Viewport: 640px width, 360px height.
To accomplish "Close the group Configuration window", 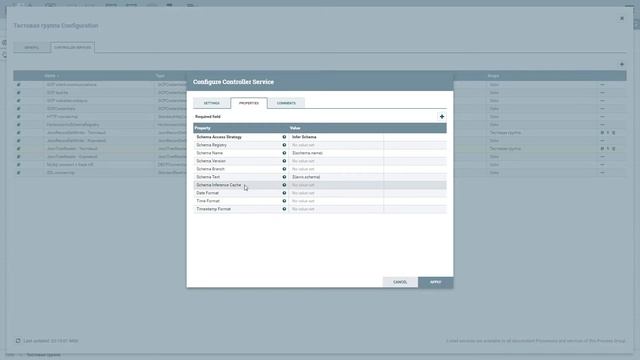I will click(622, 18).
